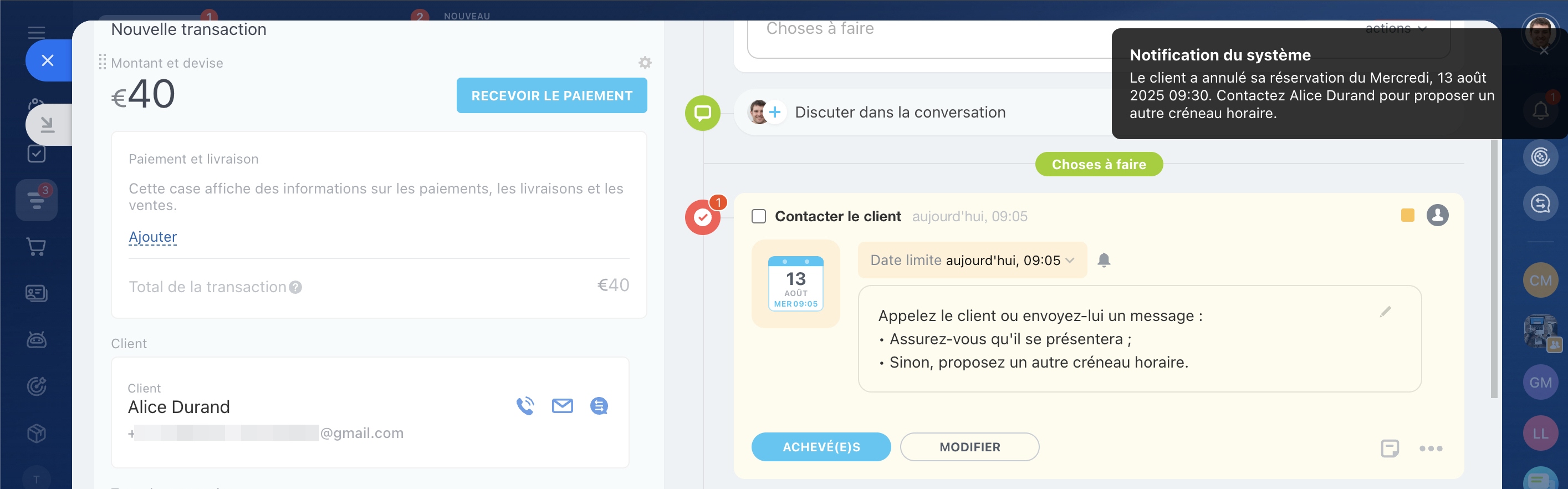The height and width of the screenshot is (489, 1568).
Task: Click the orange color marker on the task
Action: (1407, 215)
